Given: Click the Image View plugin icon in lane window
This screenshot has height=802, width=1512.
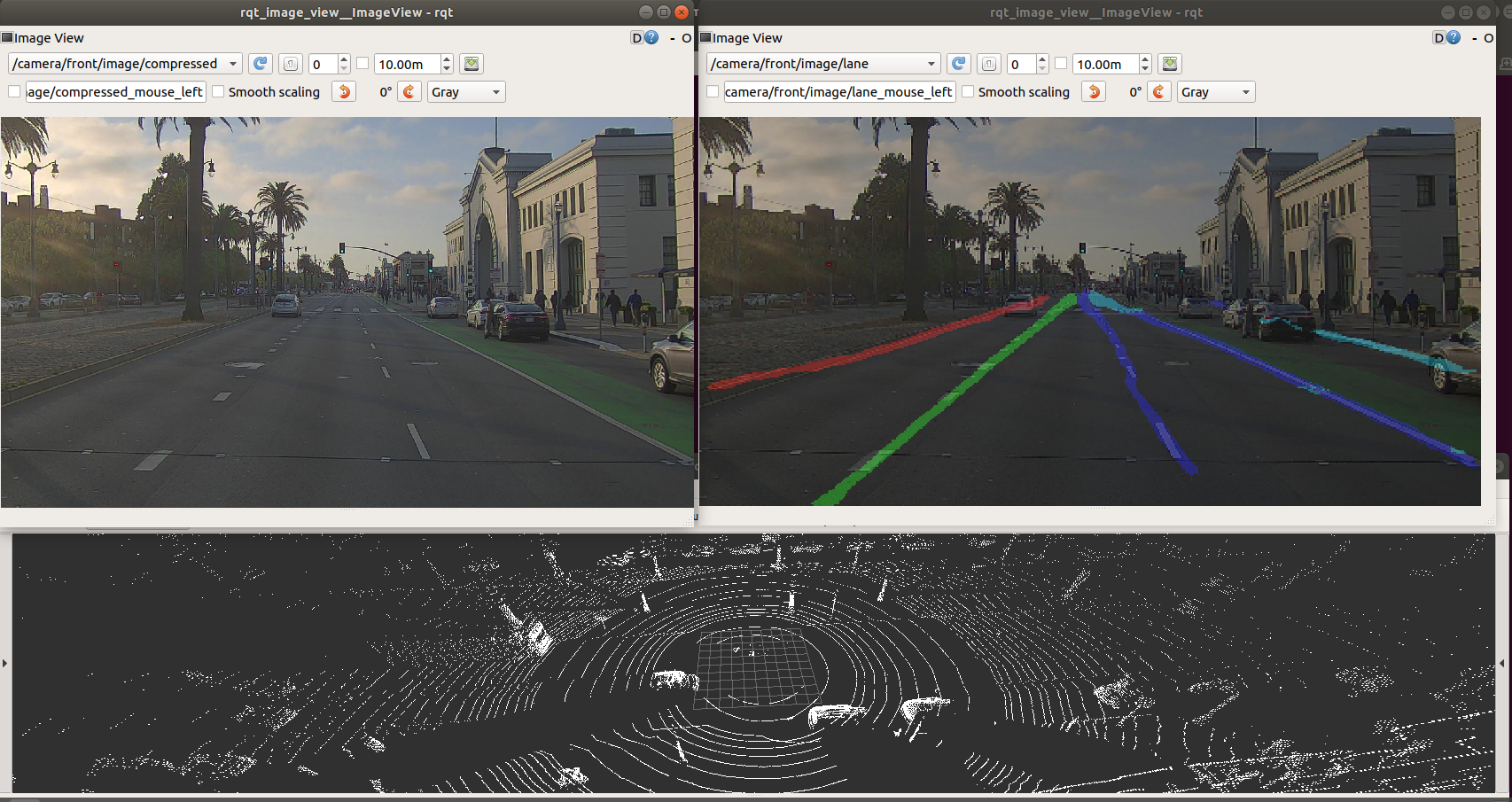Looking at the screenshot, I should pos(705,37).
